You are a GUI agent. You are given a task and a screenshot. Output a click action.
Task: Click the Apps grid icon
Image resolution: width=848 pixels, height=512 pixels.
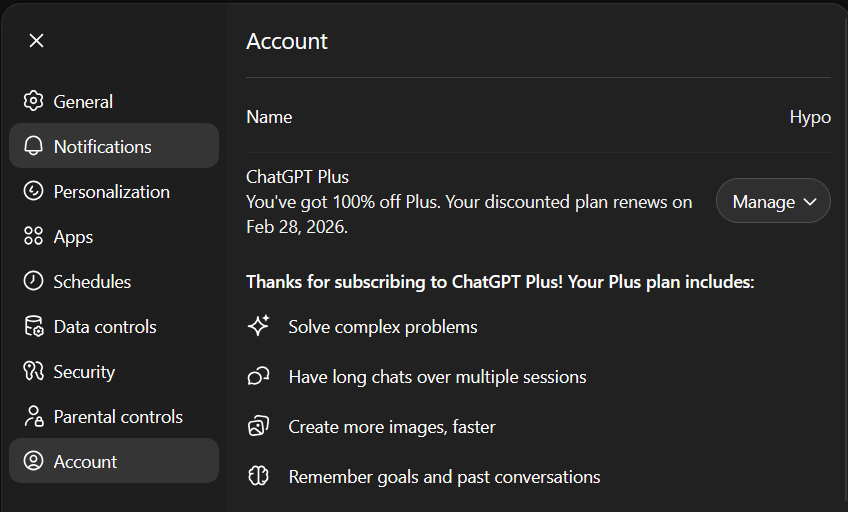tap(34, 236)
